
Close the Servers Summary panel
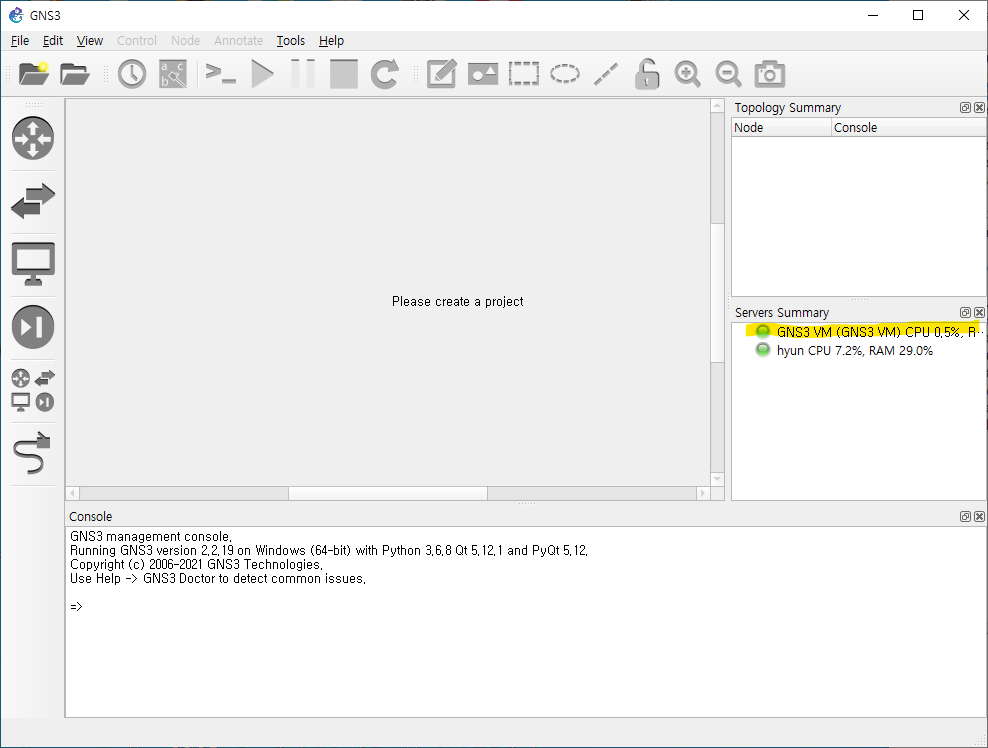point(979,312)
